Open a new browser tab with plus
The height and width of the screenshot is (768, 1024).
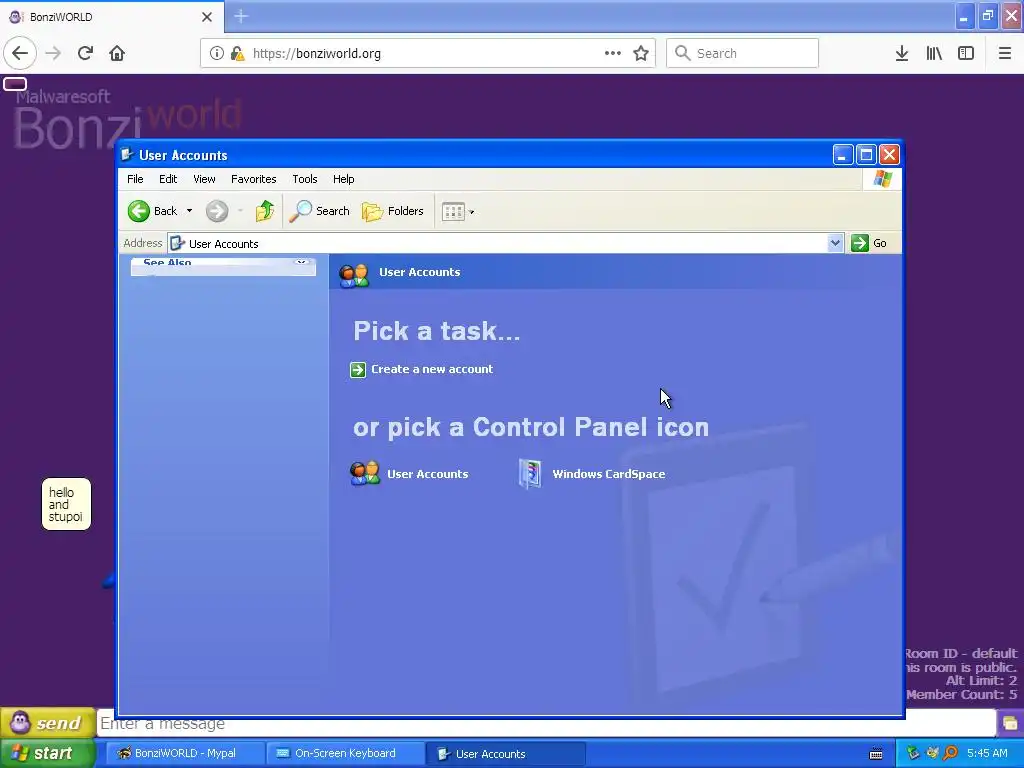coord(241,16)
